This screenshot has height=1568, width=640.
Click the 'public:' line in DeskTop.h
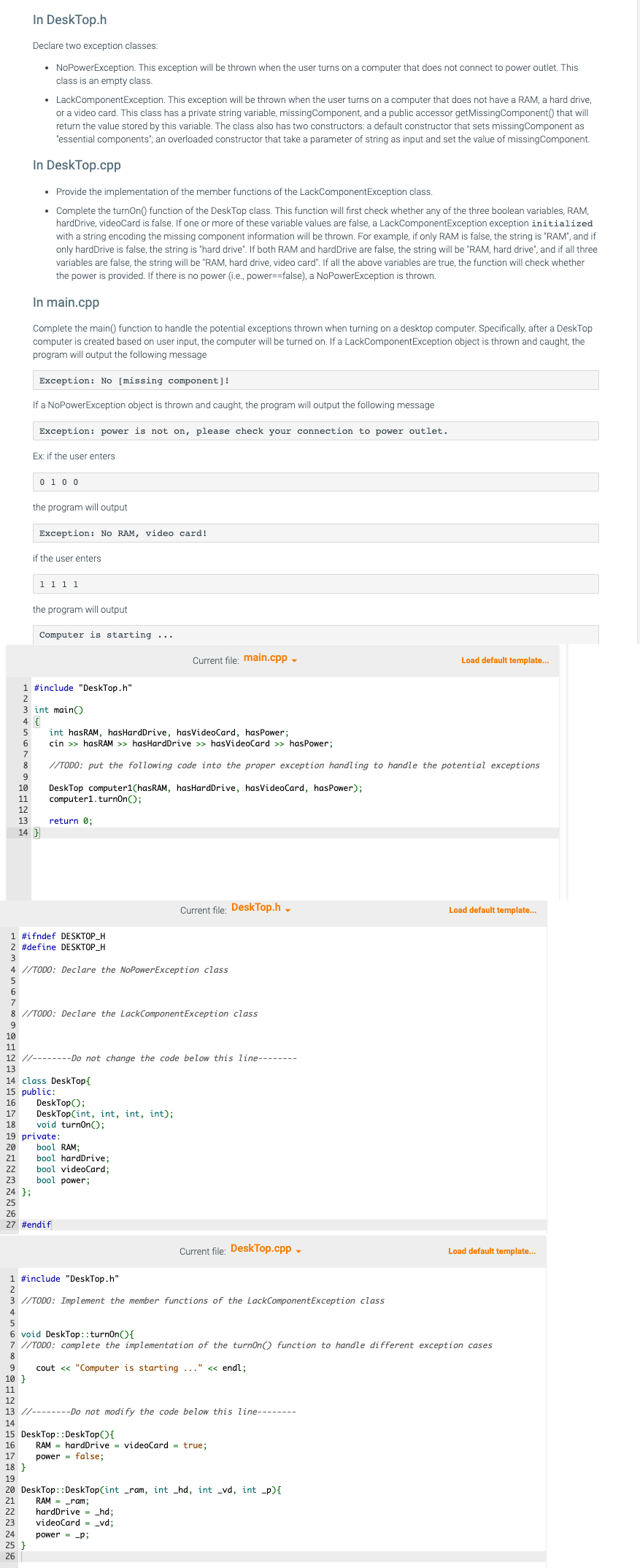coord(39,1092)
